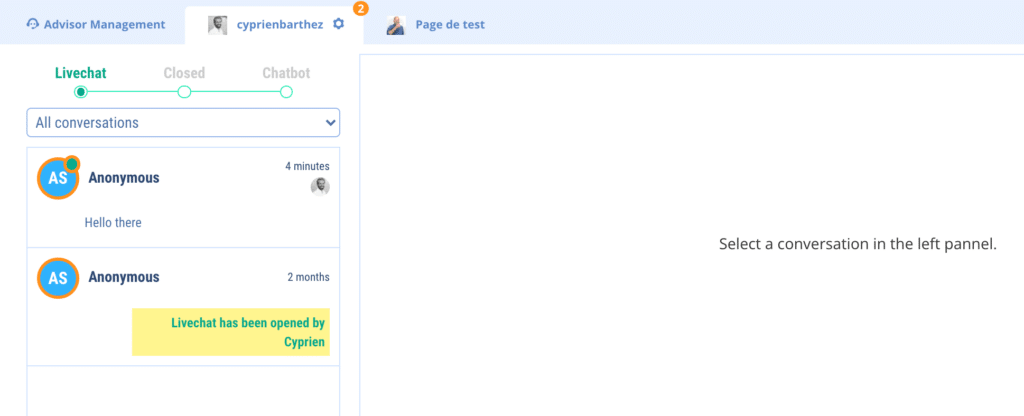
Task: Open the cyprienbarthez tab
Action: click(x=278, y=24)
